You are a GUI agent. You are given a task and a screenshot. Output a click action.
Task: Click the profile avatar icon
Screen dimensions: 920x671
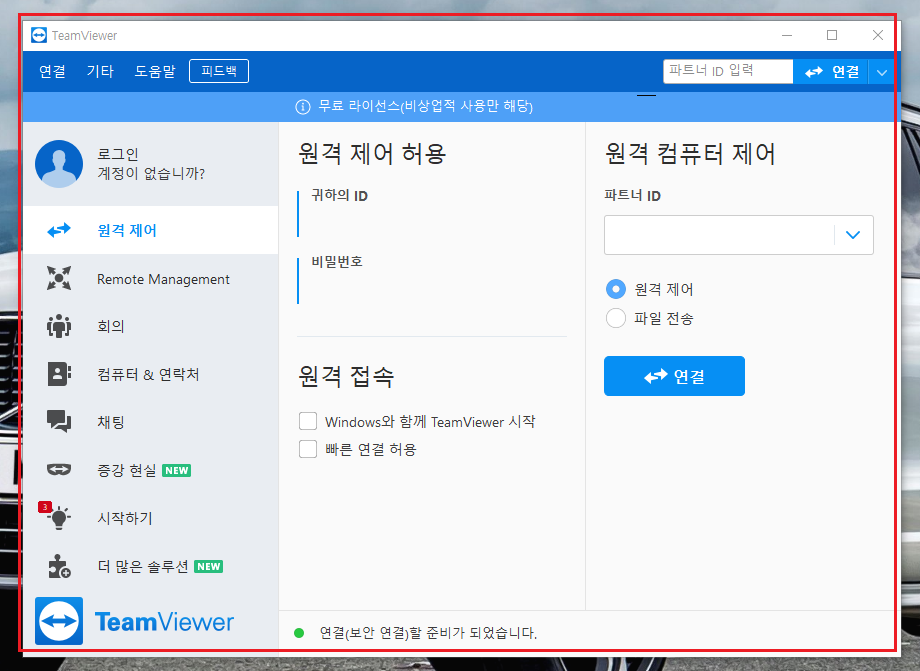click(59, 164)
